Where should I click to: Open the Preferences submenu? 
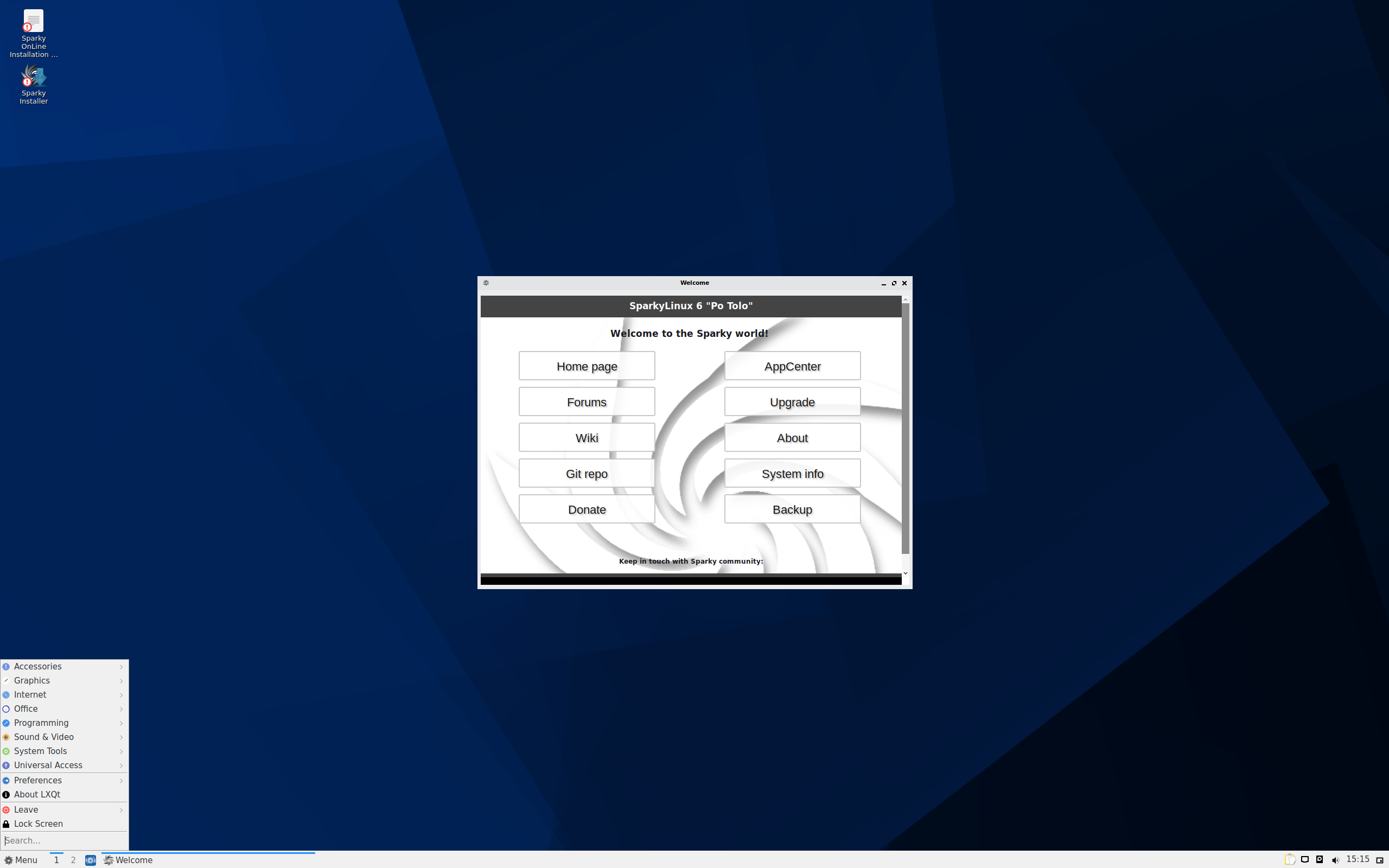click(x=63, y=780)
